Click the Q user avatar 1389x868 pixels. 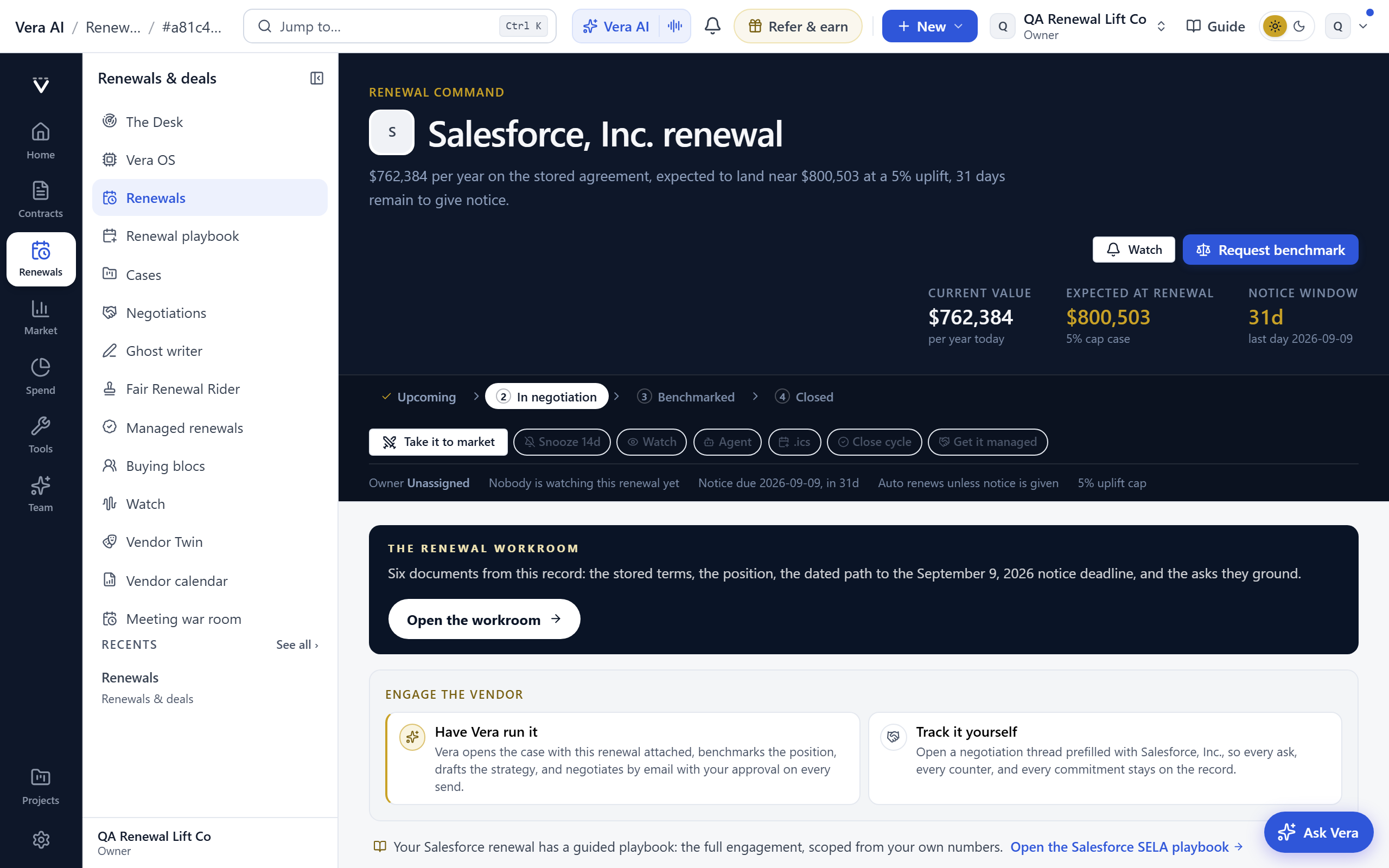[1338, 26]
